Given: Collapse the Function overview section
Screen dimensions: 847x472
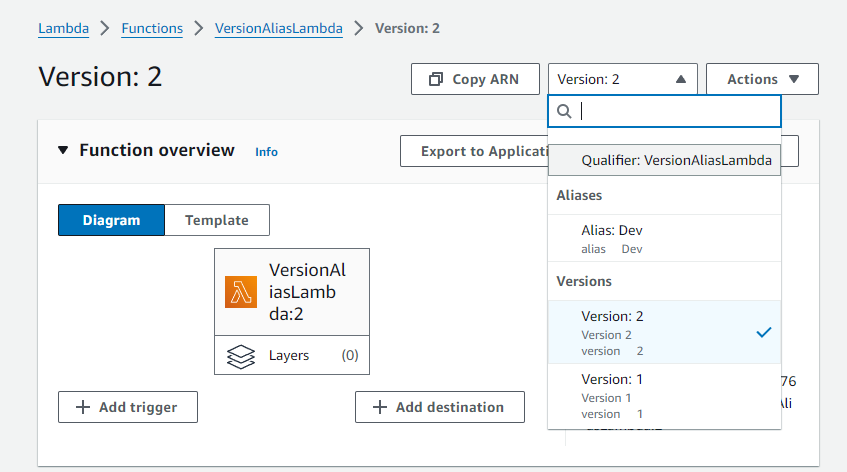Looking at the screenshot, I should 63,151.
